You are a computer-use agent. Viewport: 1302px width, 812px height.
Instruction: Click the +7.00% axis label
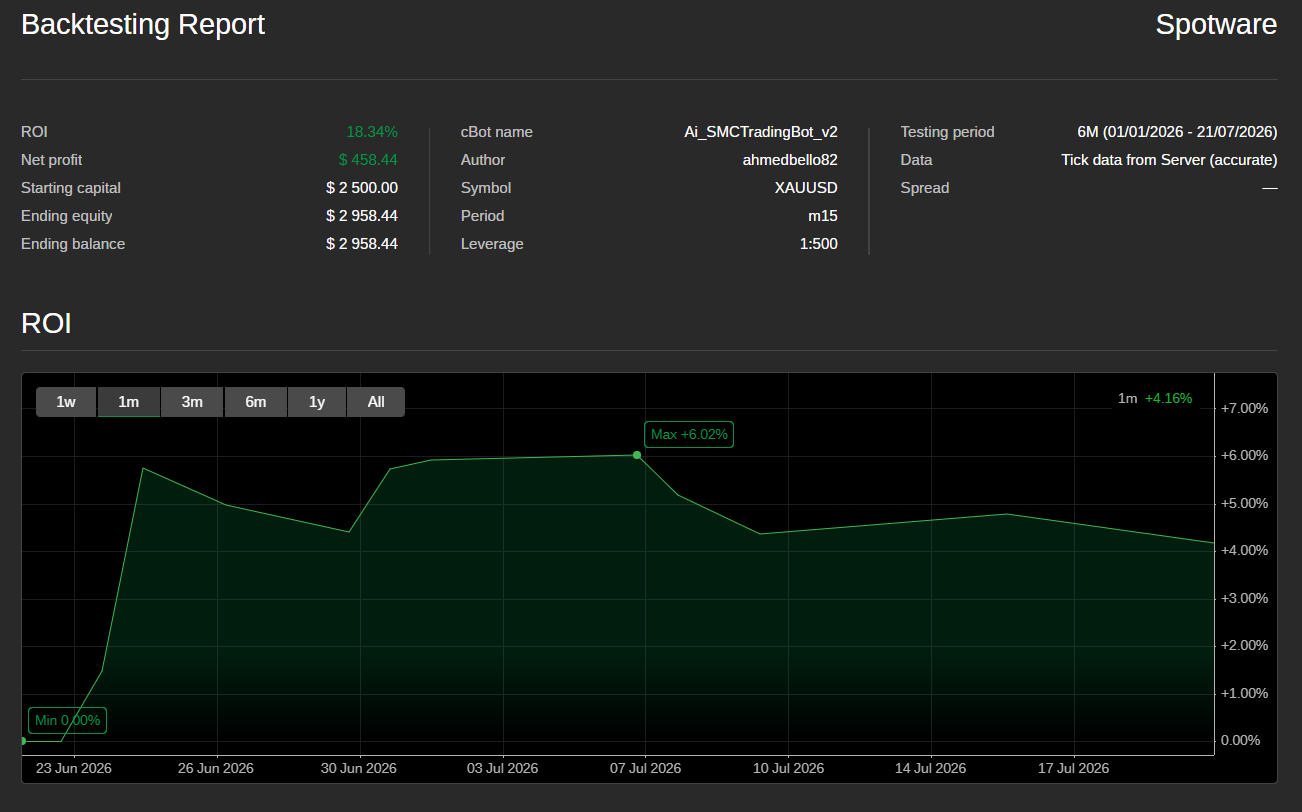click(1244, 408)
